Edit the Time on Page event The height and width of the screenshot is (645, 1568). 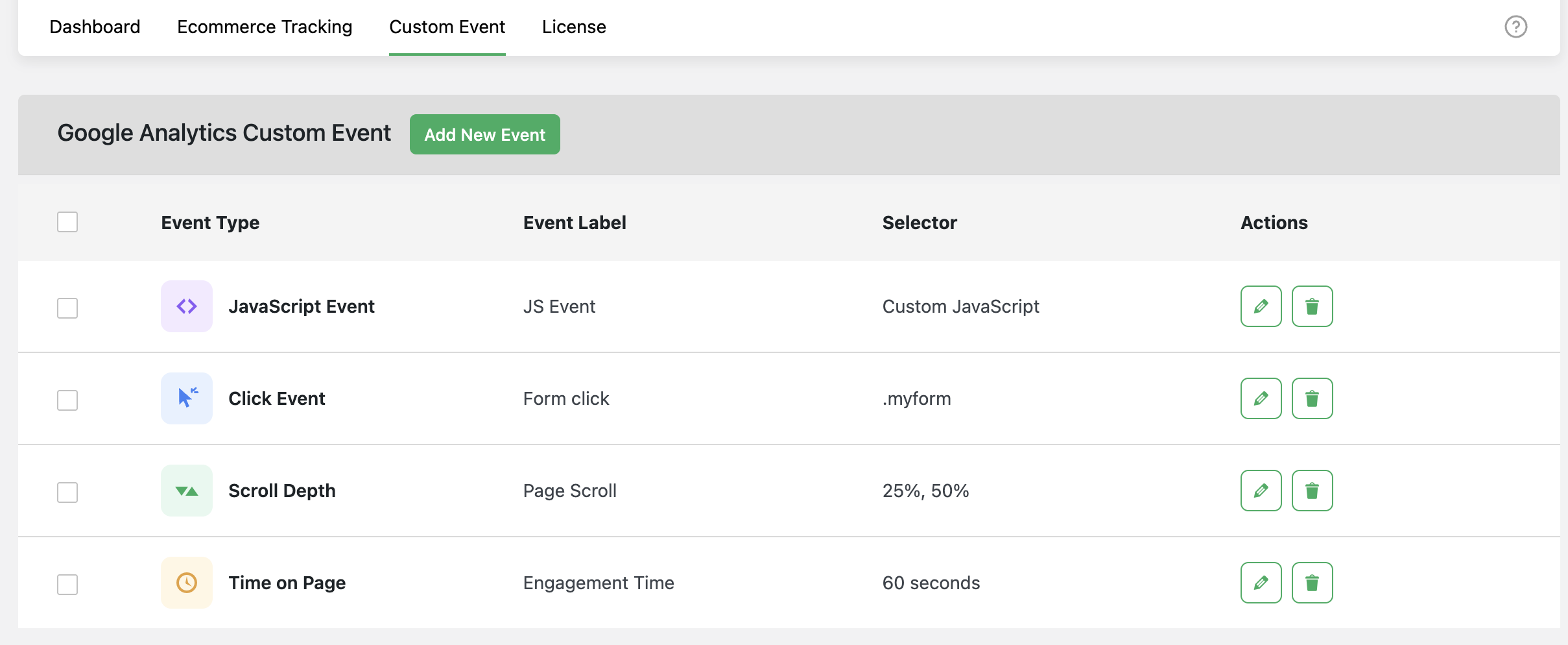coord(1261,583)
